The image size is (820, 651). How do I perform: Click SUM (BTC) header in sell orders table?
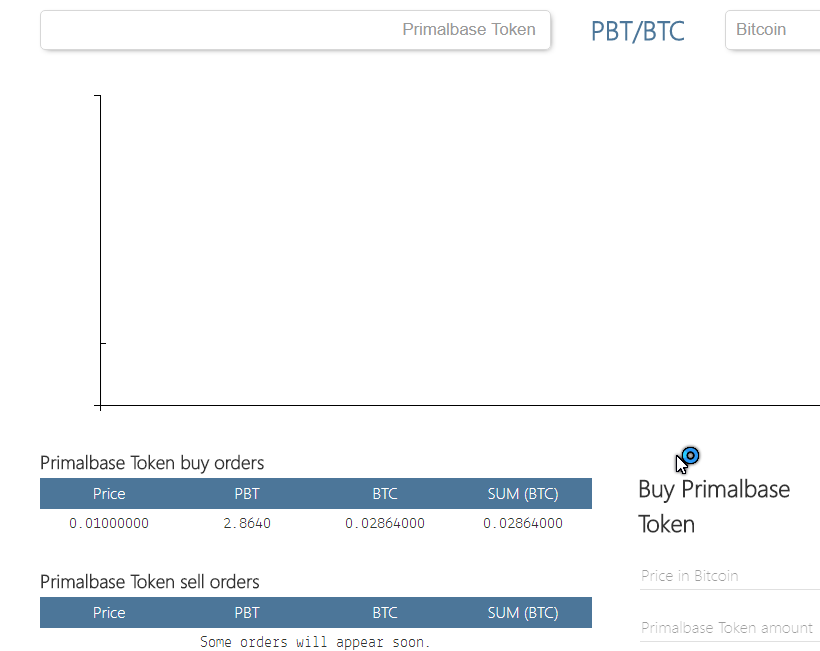pyautogui.click(x=523, y=612)
